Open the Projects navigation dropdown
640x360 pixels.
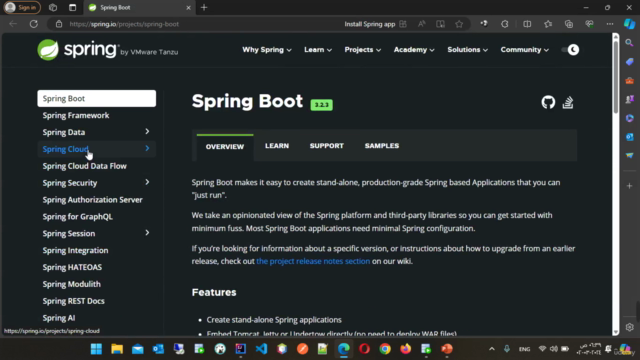tap(362, 50)
